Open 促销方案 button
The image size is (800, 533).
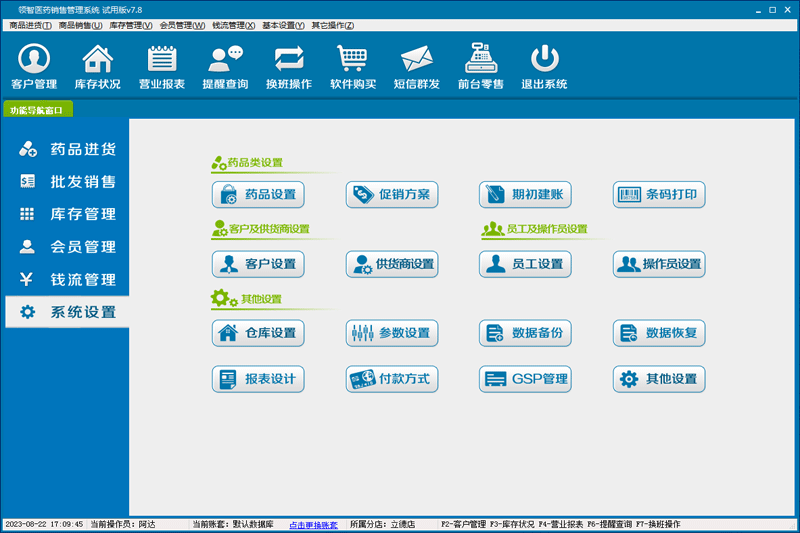point(392,194)
